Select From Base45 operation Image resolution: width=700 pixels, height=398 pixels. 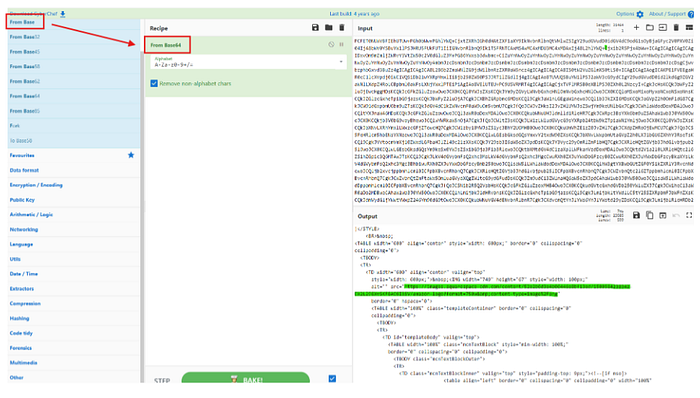pyautogui.click(x=74, y=52)
